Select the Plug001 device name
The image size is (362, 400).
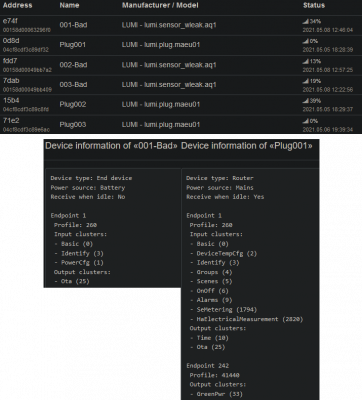click(73, 45)
